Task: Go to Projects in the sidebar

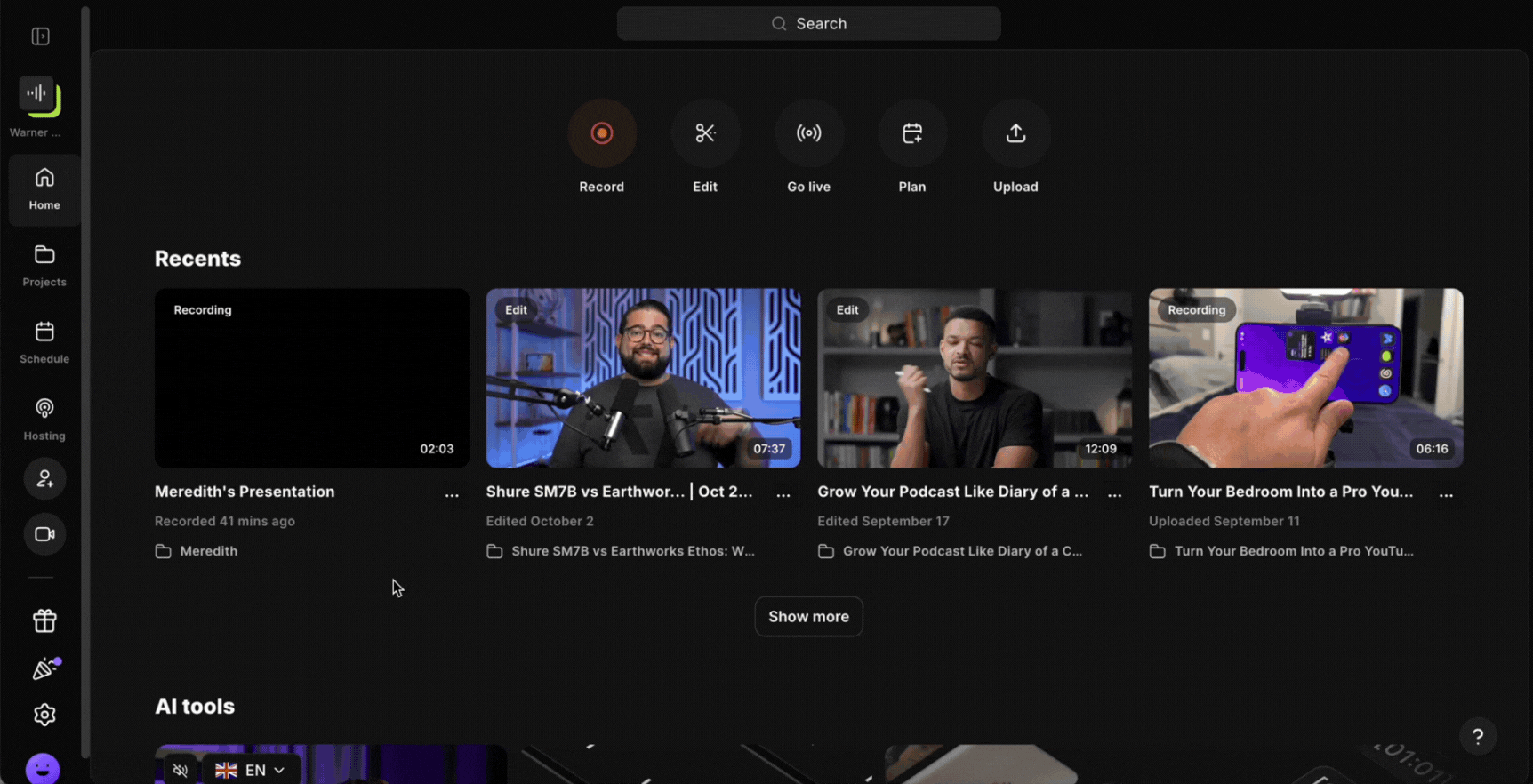Action: coord(44,265)
